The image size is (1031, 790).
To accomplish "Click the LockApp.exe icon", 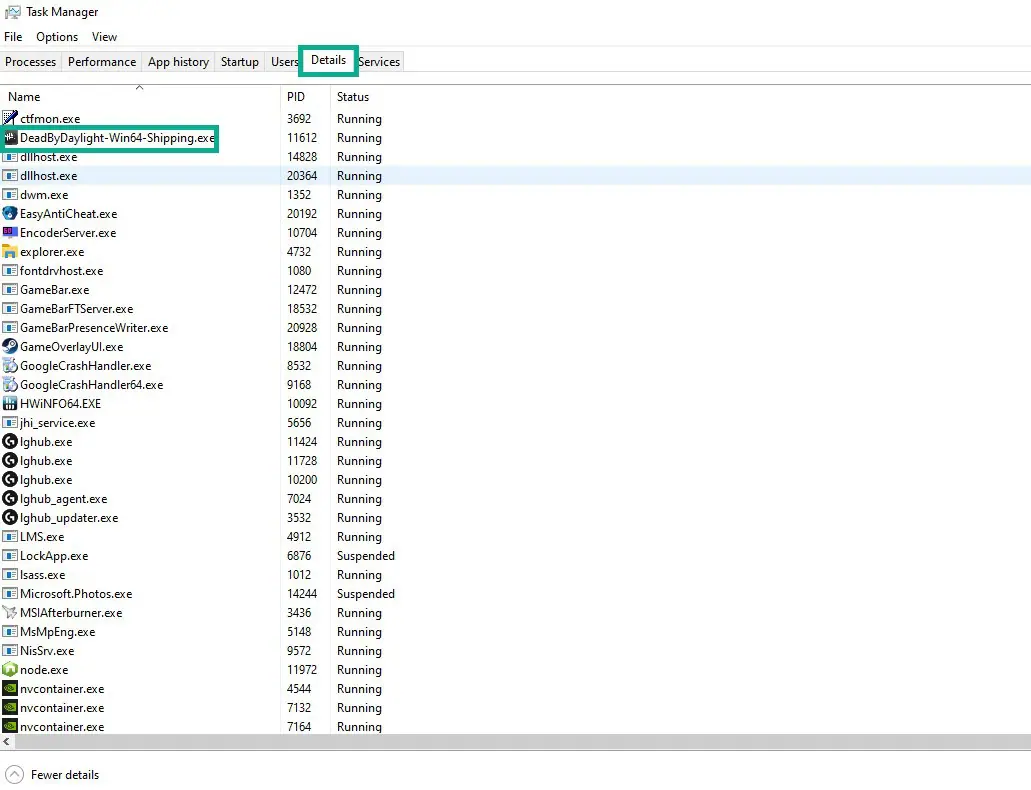I will point(10,556).
